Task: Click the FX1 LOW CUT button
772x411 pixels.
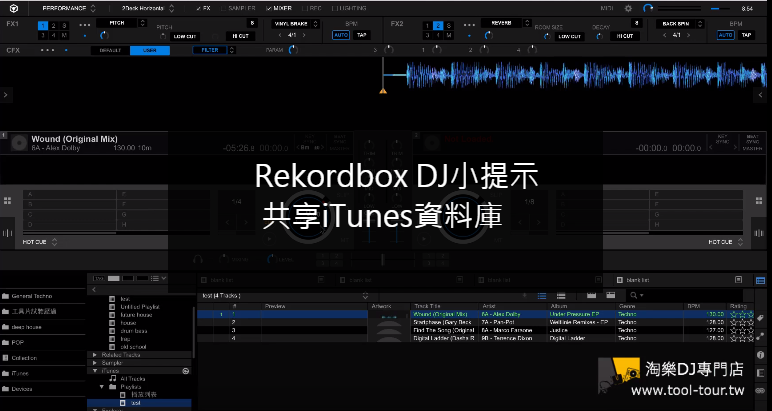Action: point(185,36)
